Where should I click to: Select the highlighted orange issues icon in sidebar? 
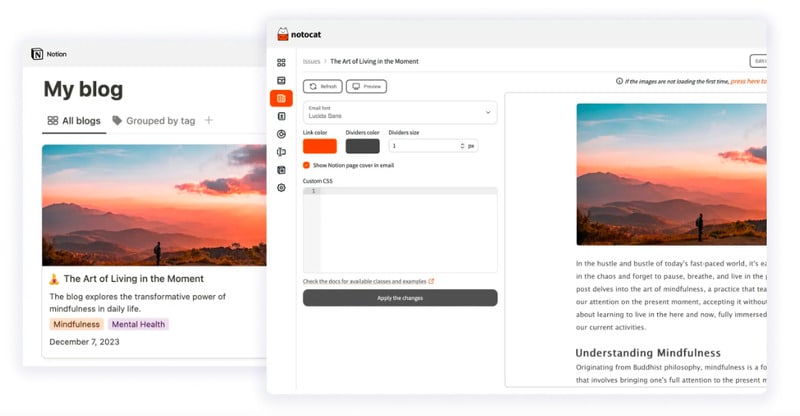point(281,98)
